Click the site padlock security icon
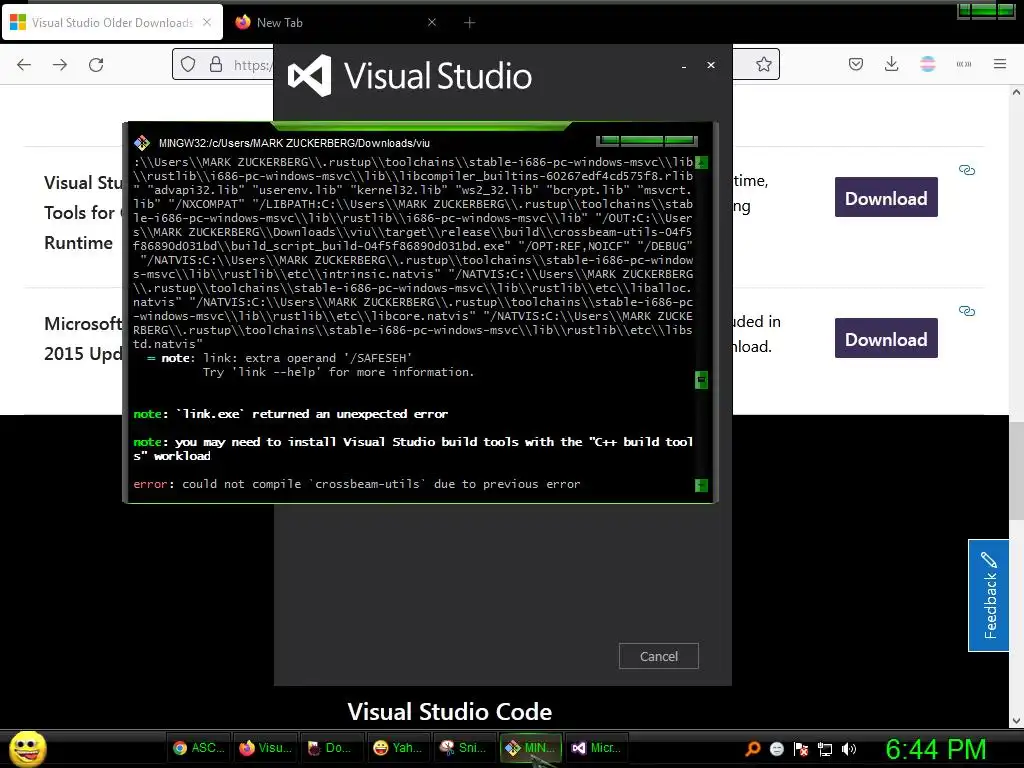 [216, 64]
